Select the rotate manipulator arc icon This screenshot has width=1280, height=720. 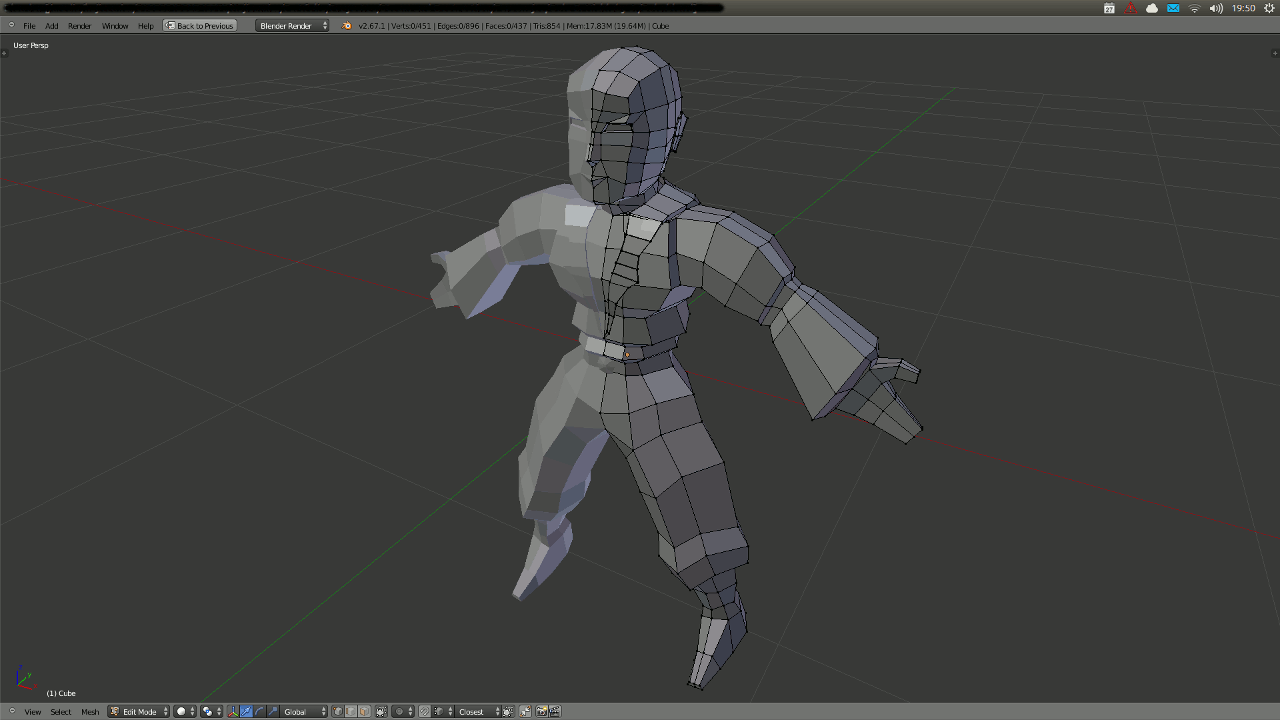(259, 712)
